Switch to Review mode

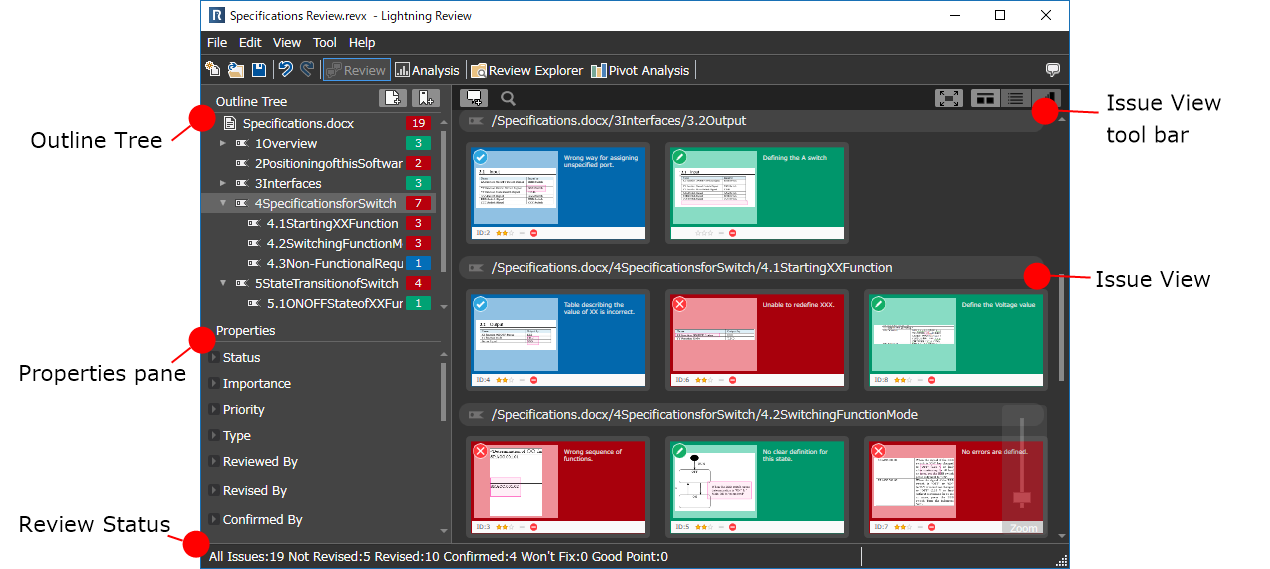pos(356,70)
